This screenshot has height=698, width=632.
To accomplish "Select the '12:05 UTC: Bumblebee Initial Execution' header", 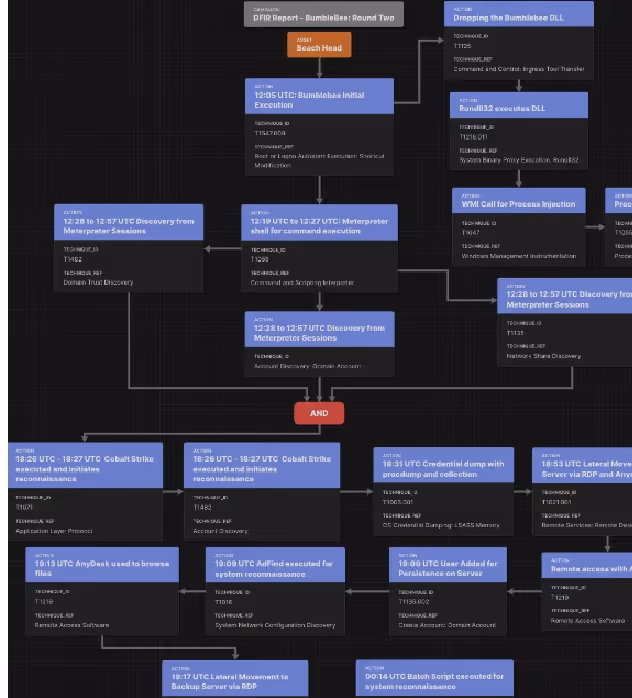I will pos(319,96).
